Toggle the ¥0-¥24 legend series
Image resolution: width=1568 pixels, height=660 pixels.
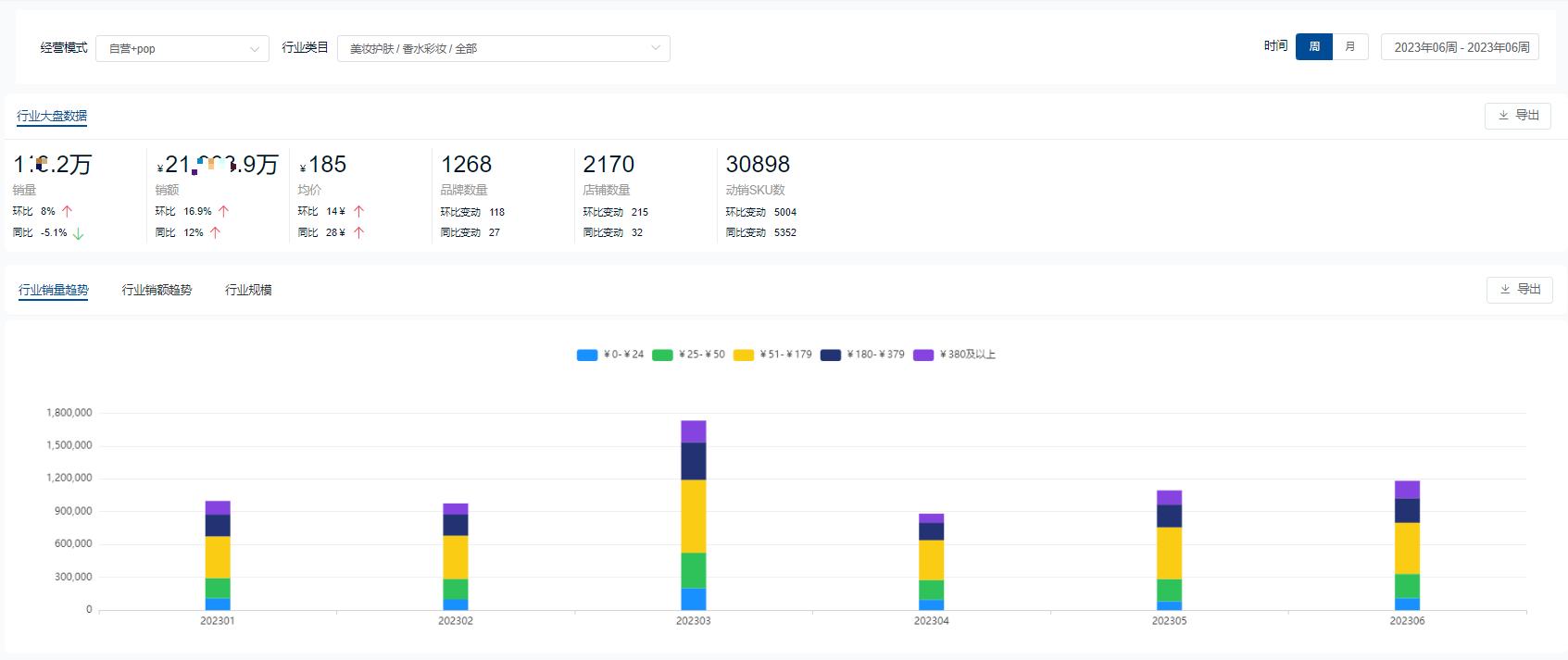[x=587, y=355]
